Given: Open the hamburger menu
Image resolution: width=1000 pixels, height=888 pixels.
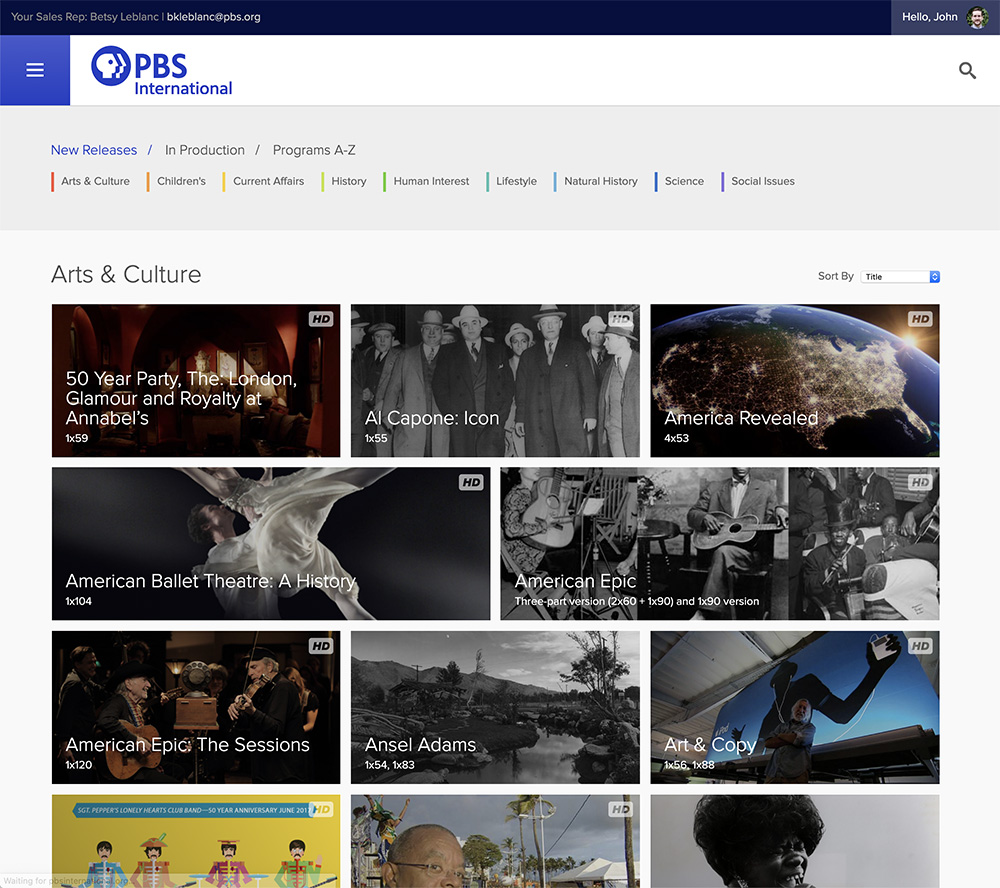Looking at the screenshot, I should (x=35, y=70).
